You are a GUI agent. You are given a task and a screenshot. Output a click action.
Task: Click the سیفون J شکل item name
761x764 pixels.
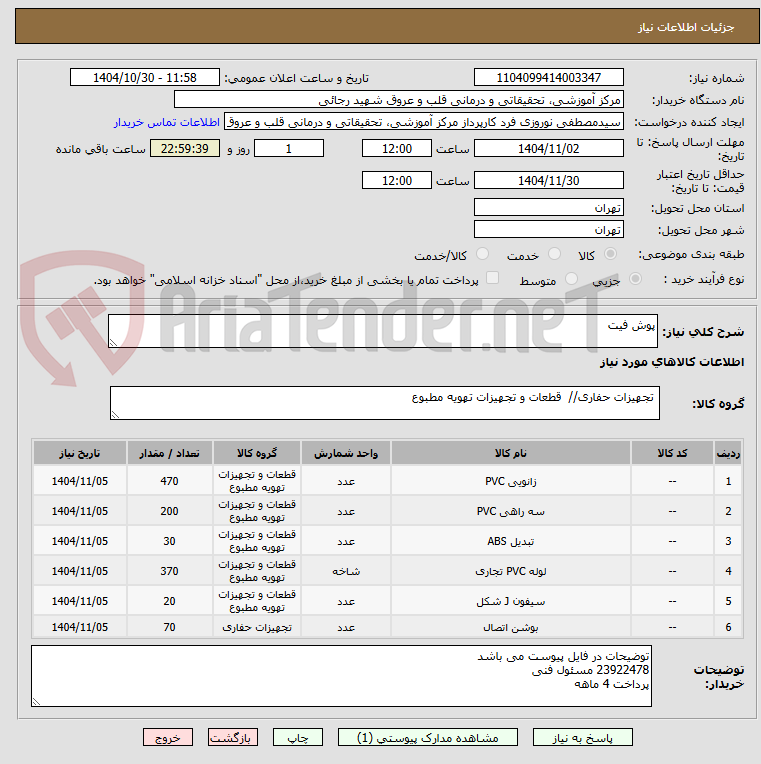click(511, 601)
